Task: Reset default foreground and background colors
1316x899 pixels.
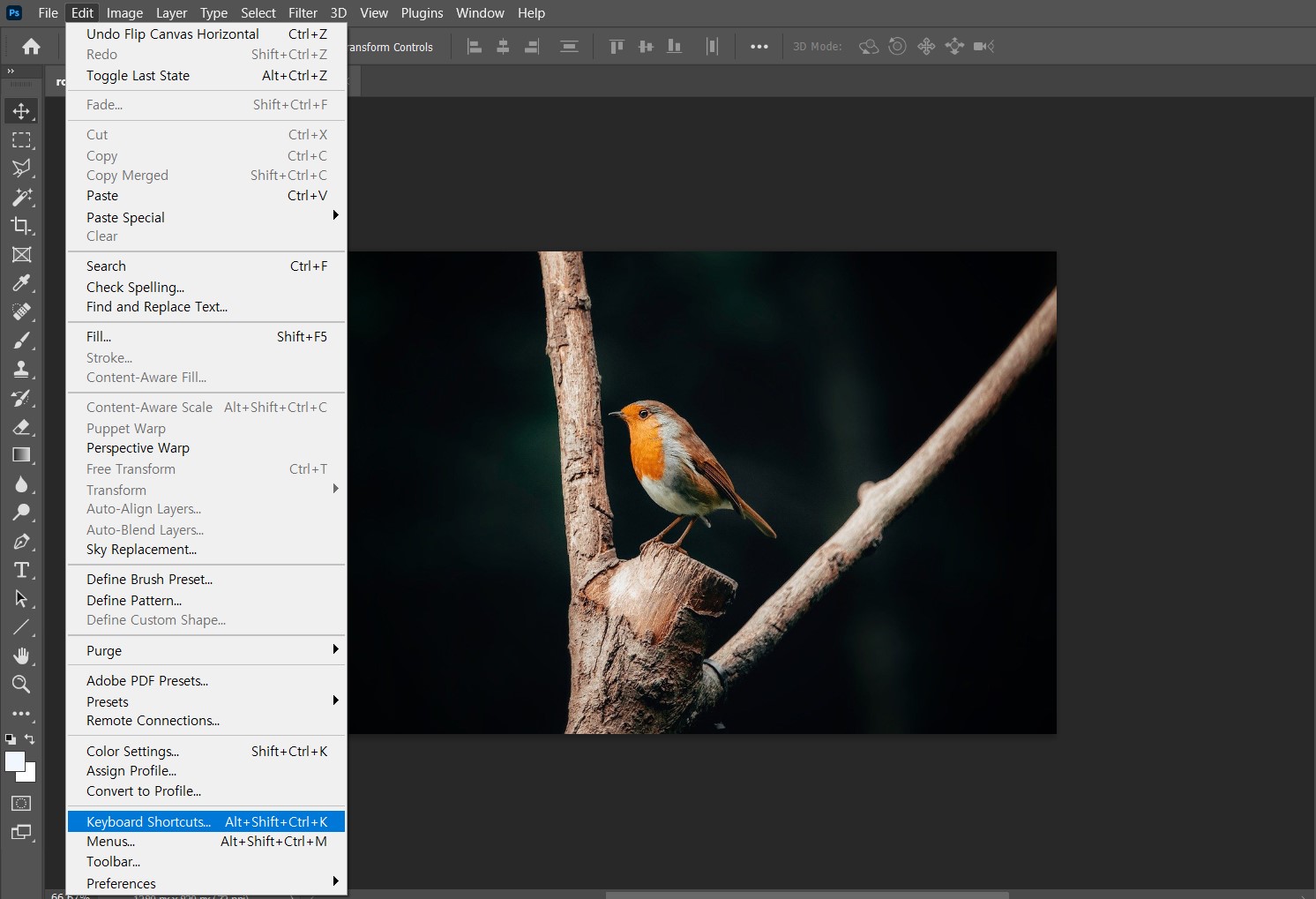Action: (x=11, y=739)
